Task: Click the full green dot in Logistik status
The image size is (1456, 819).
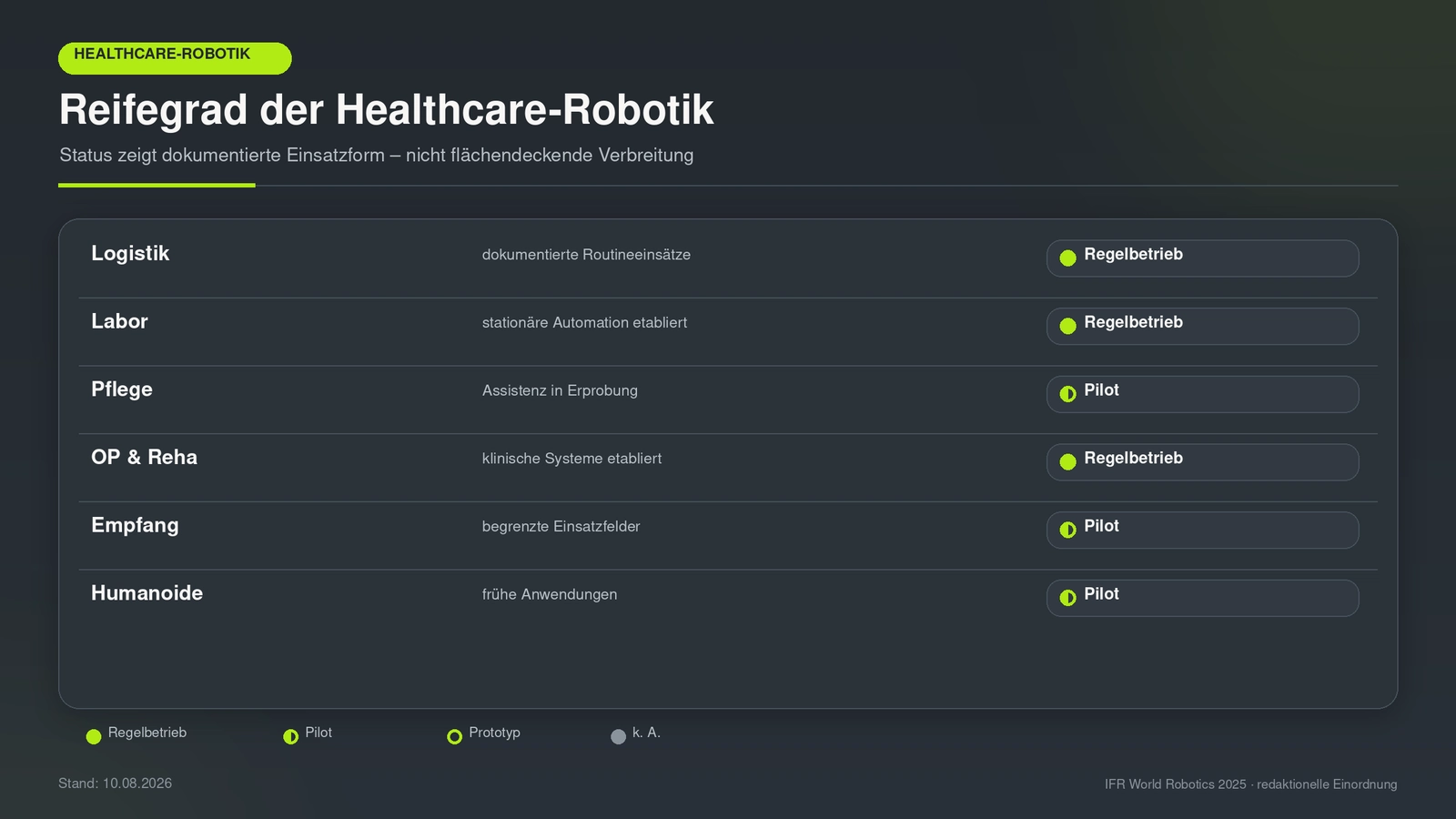Action: 1068,258
